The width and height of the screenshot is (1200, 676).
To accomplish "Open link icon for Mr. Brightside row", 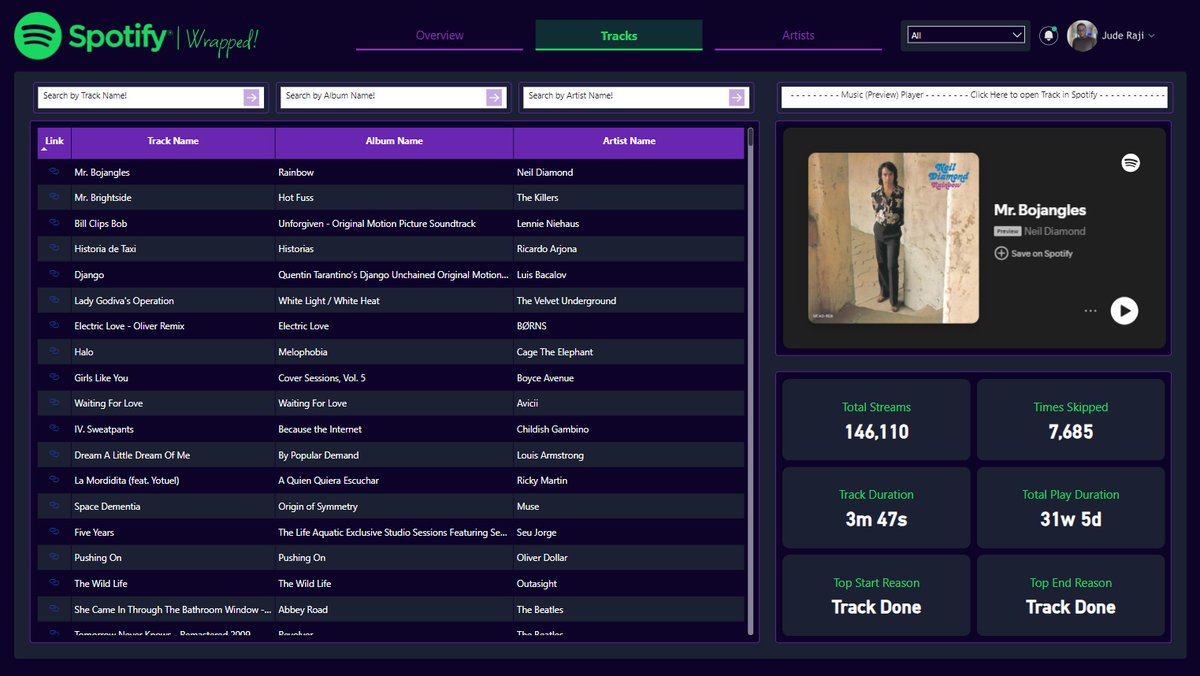I will pyautogui.click(x=54, y=198).
